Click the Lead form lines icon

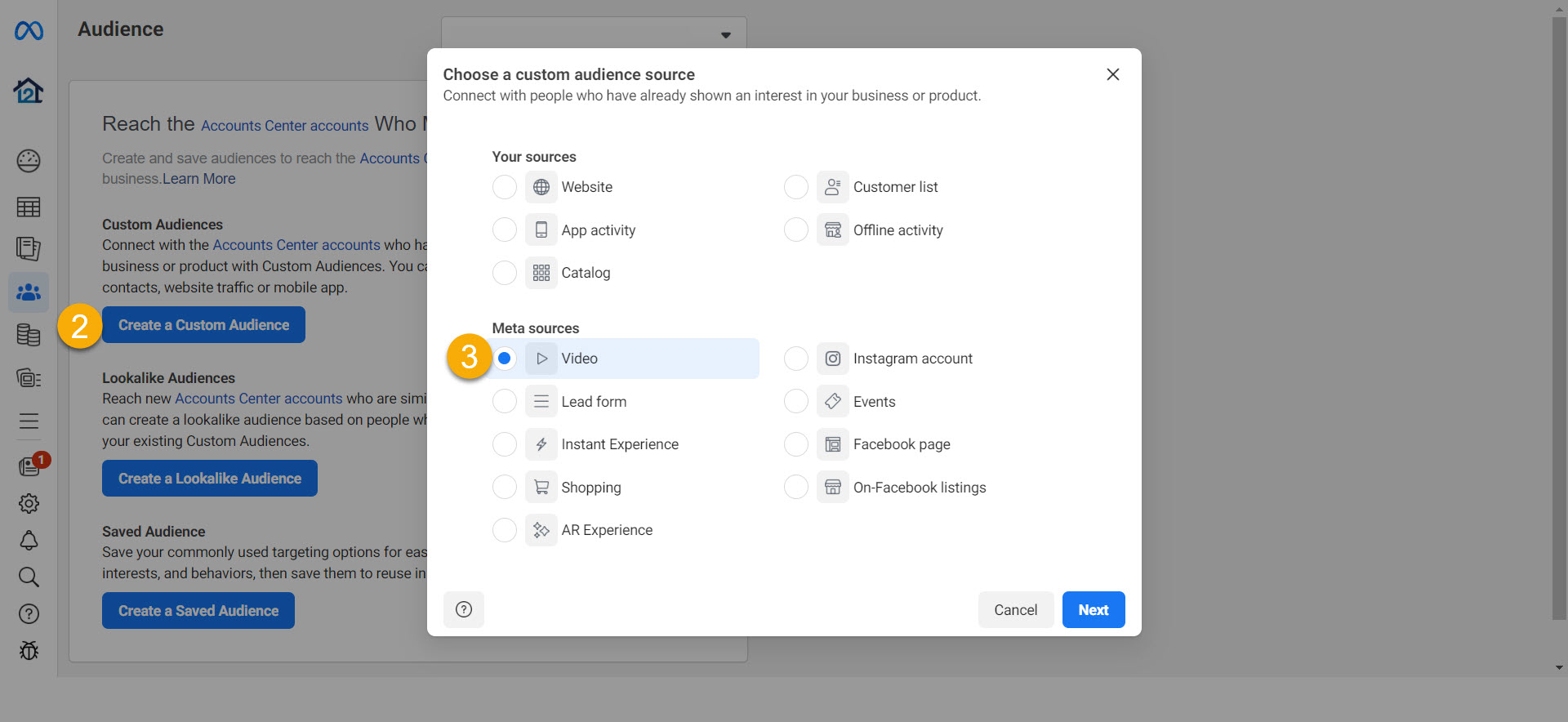click(541, 402)
